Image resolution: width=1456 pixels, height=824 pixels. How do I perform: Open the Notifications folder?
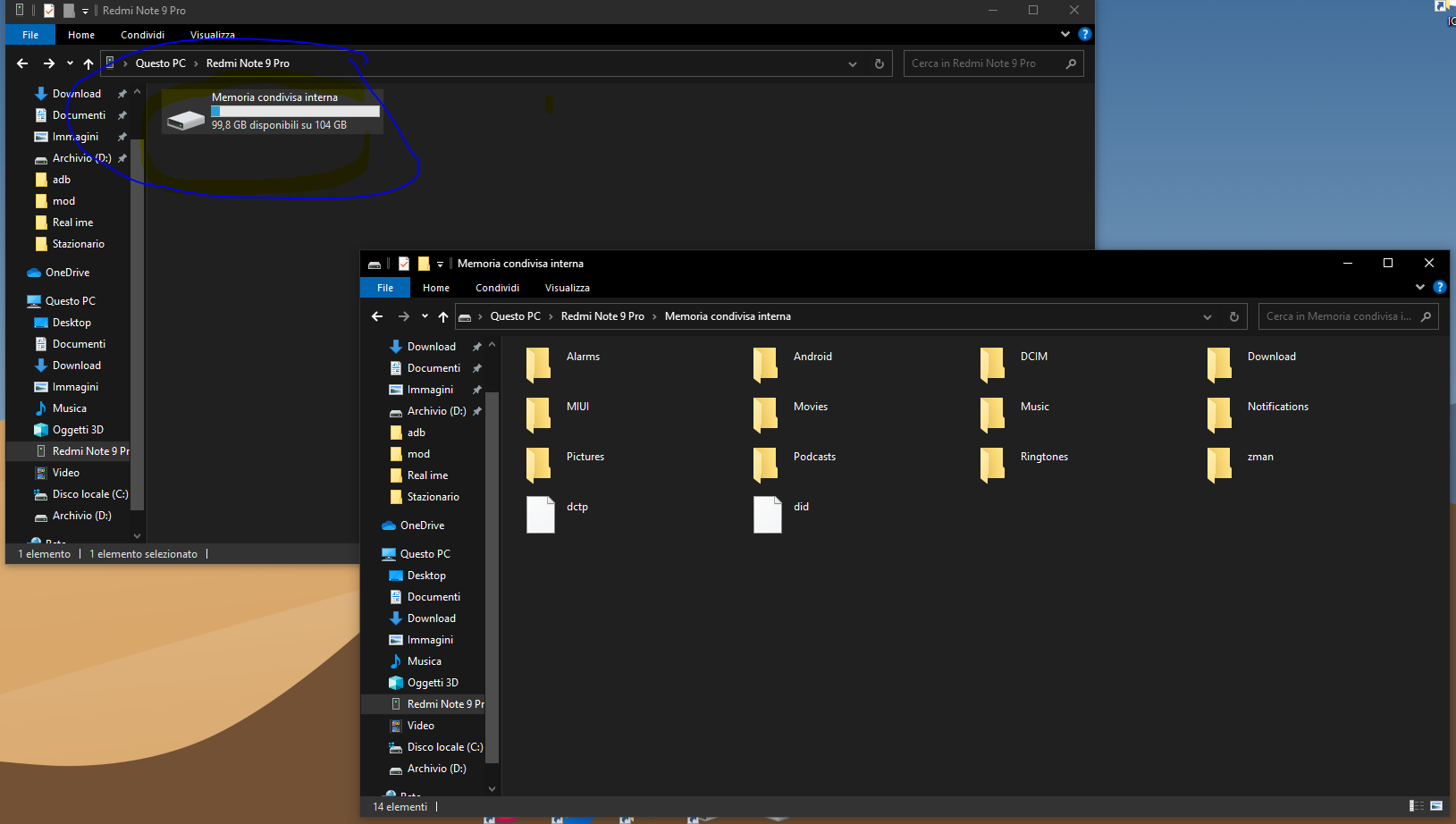(1258, 414)
